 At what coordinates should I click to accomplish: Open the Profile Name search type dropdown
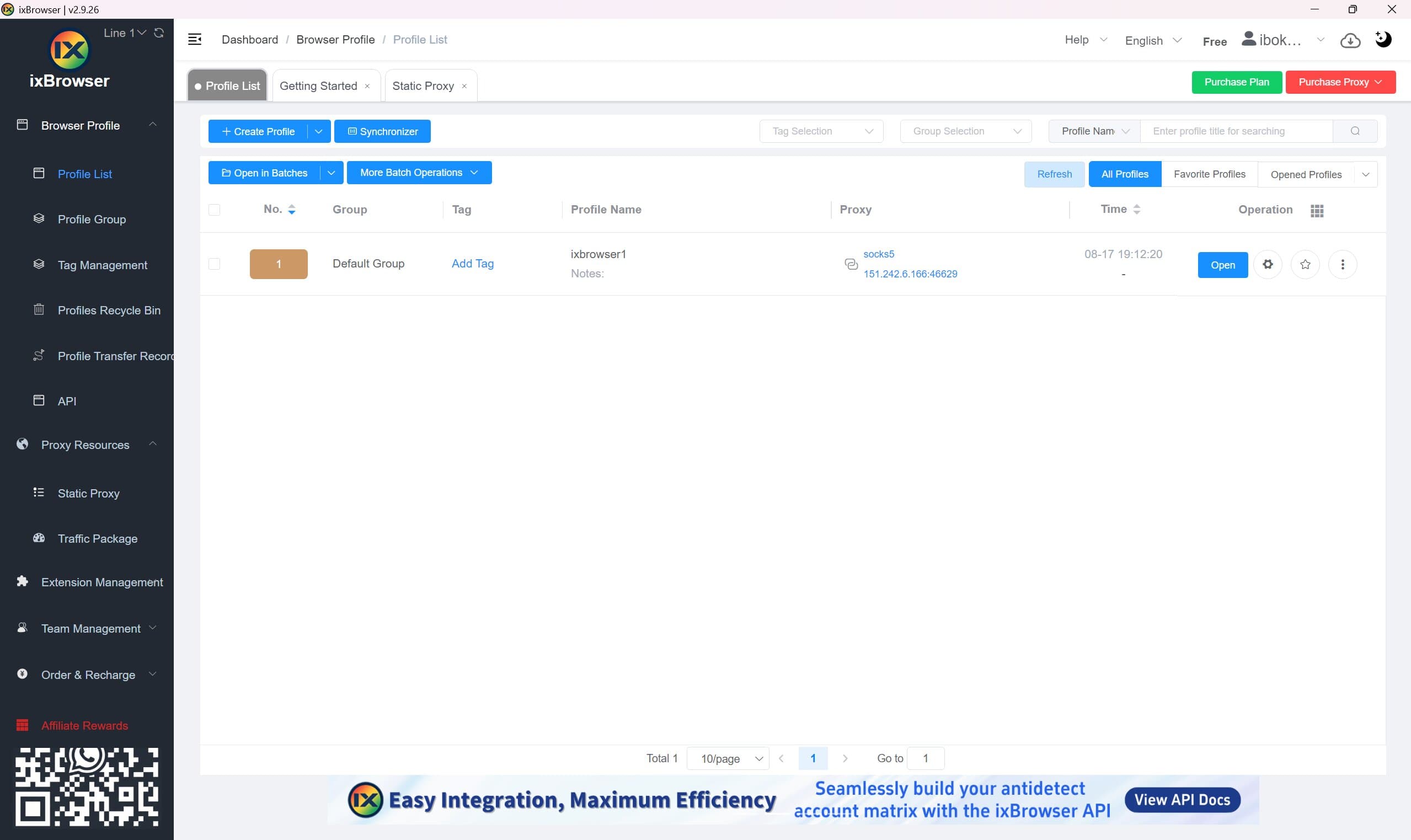coord(1094,131)
